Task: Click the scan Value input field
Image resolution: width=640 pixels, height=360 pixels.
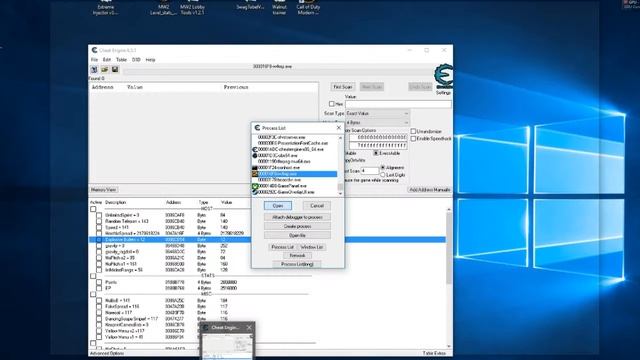Action: click(398, 104)
